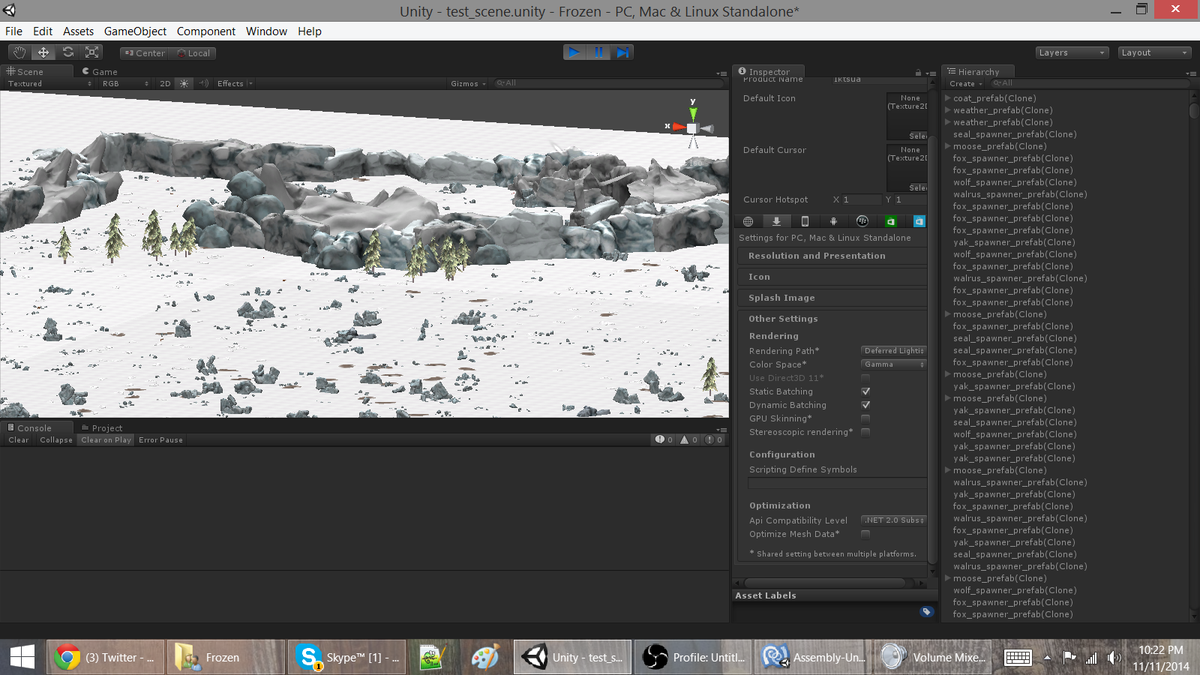Click Windows Start button

[x=21, y=658]
